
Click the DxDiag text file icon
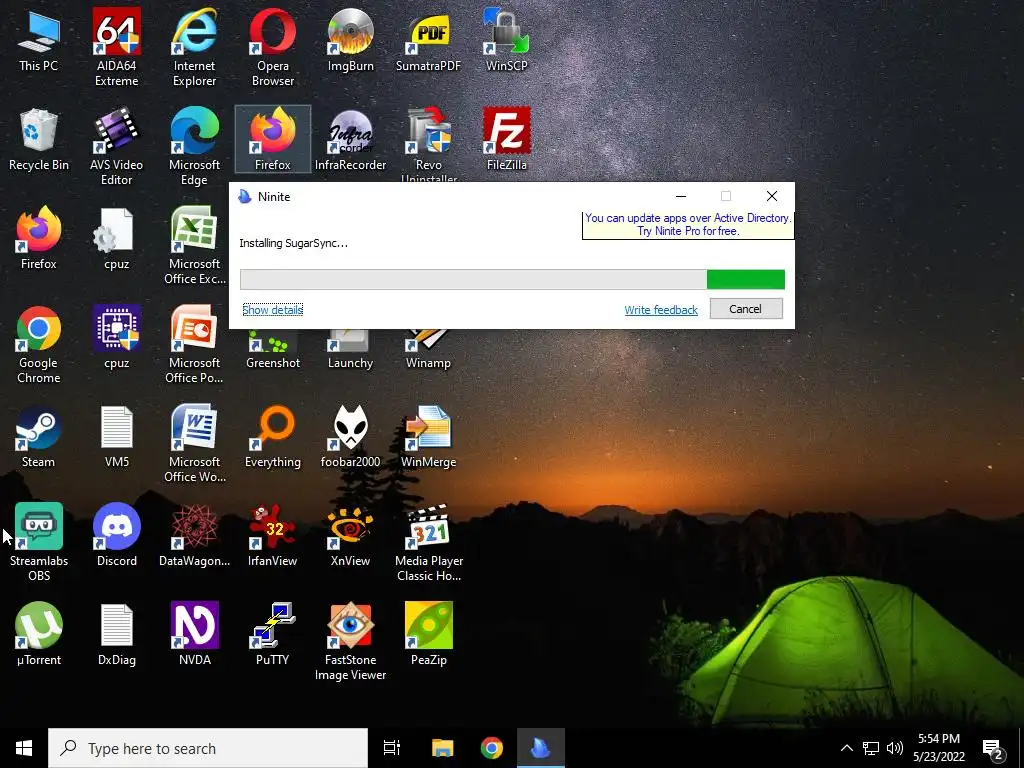point(116,635)
